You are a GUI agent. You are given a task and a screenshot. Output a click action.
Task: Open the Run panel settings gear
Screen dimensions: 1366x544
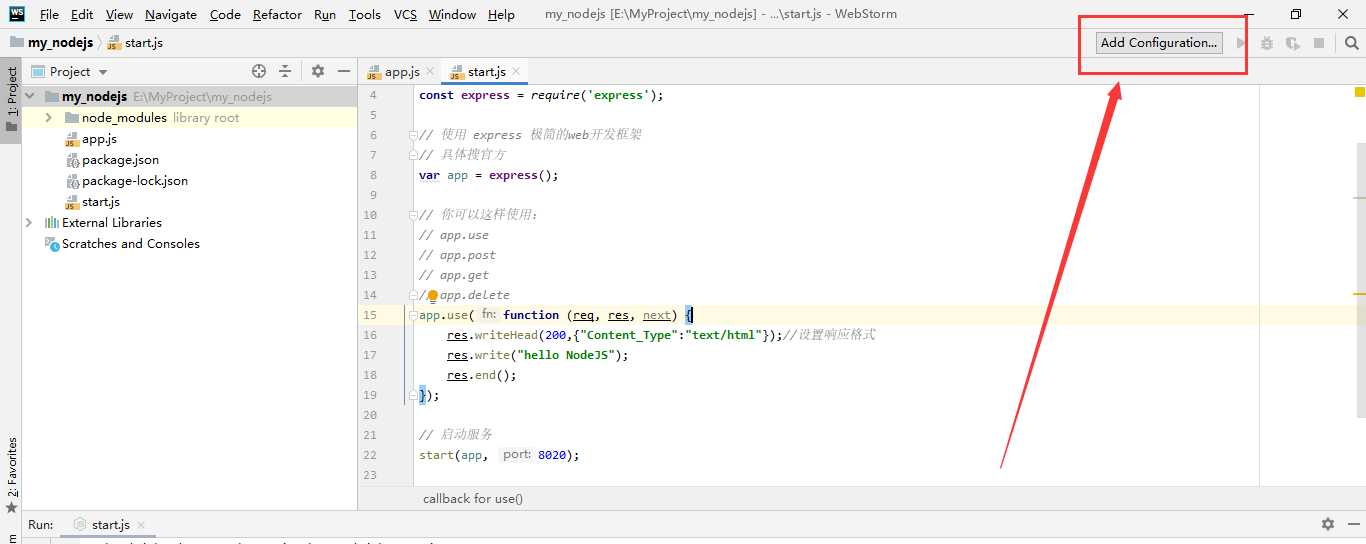tap(1328, 524)
